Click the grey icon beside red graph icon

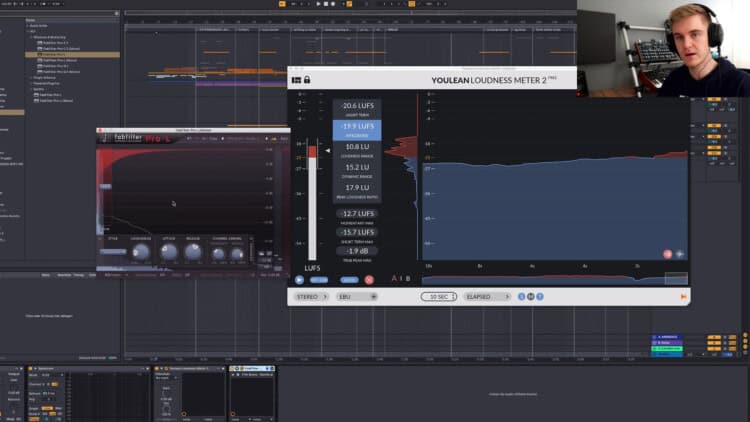pos(680,254)
